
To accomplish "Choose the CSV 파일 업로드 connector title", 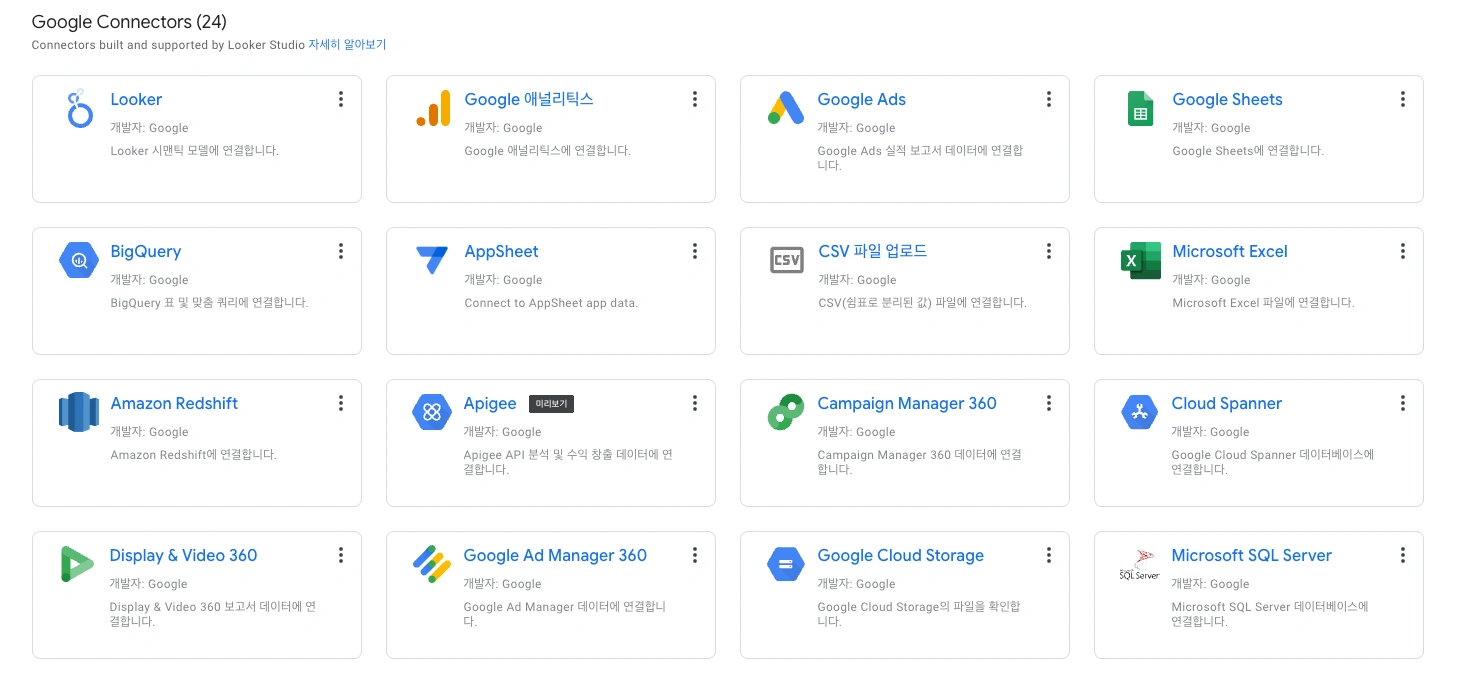I will click(x=872, y=251).
